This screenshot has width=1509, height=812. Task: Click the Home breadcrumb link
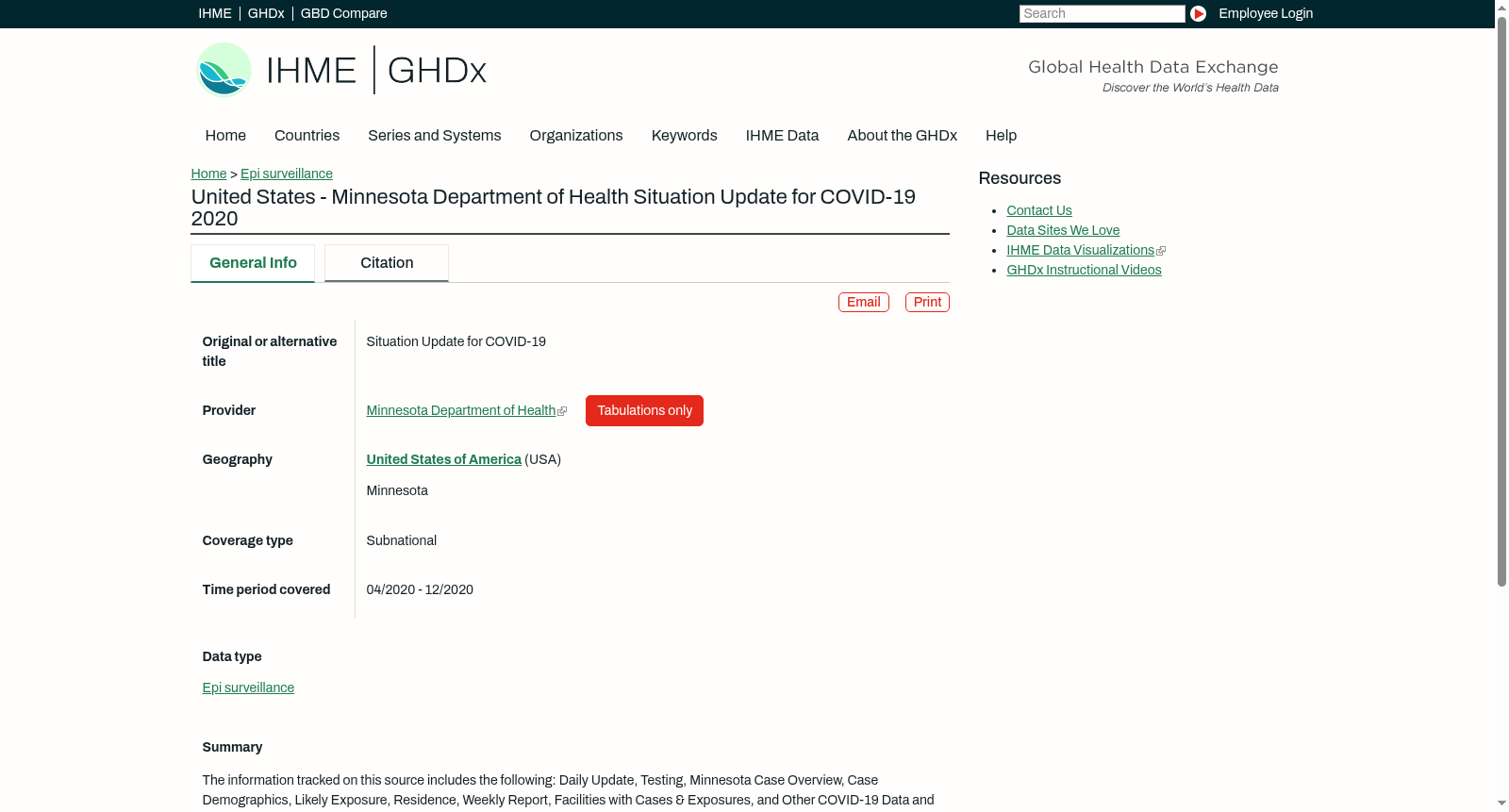208,174
